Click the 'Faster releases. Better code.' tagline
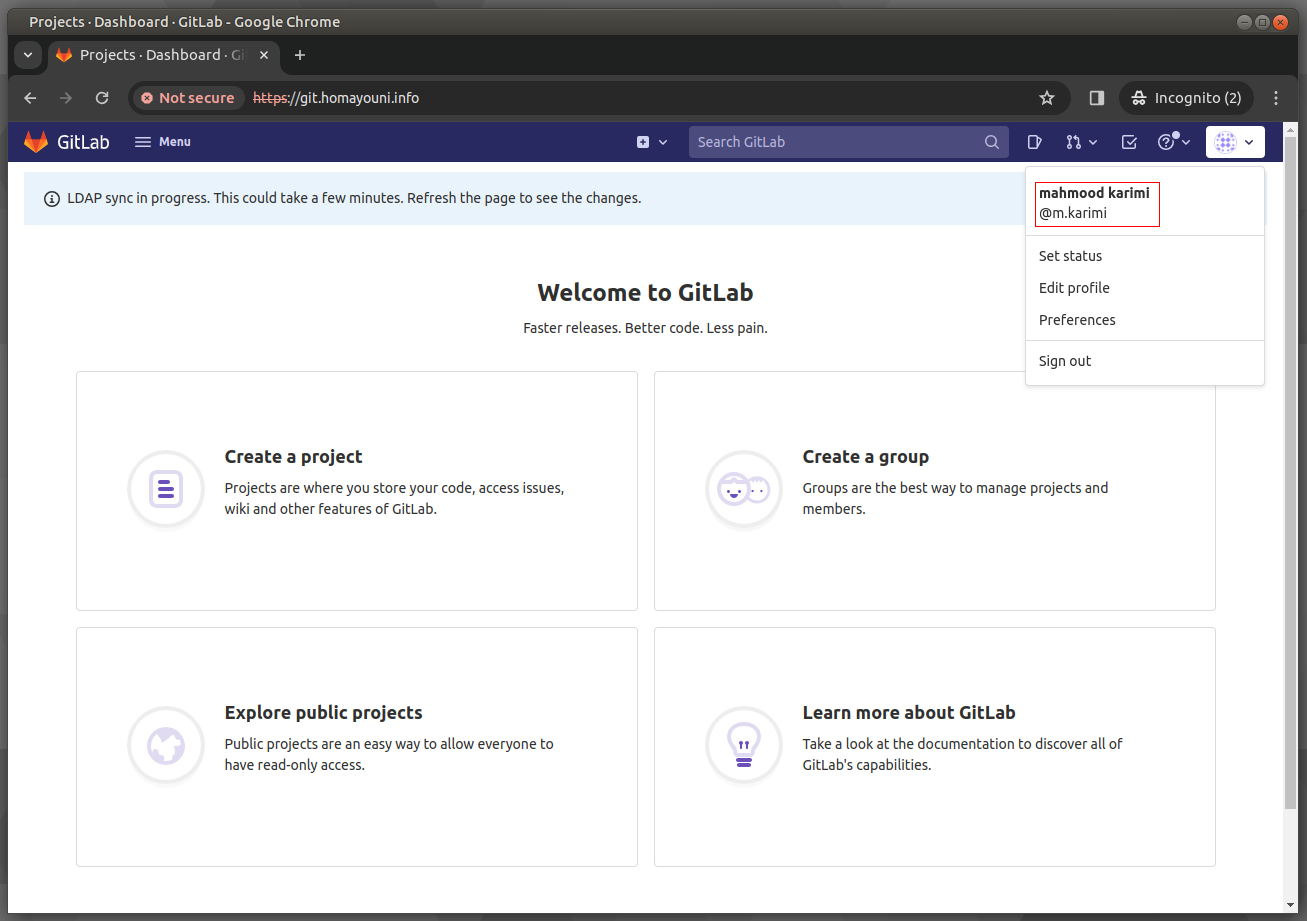Viewport: 1307px width, 921px height. tap(645, 328)
